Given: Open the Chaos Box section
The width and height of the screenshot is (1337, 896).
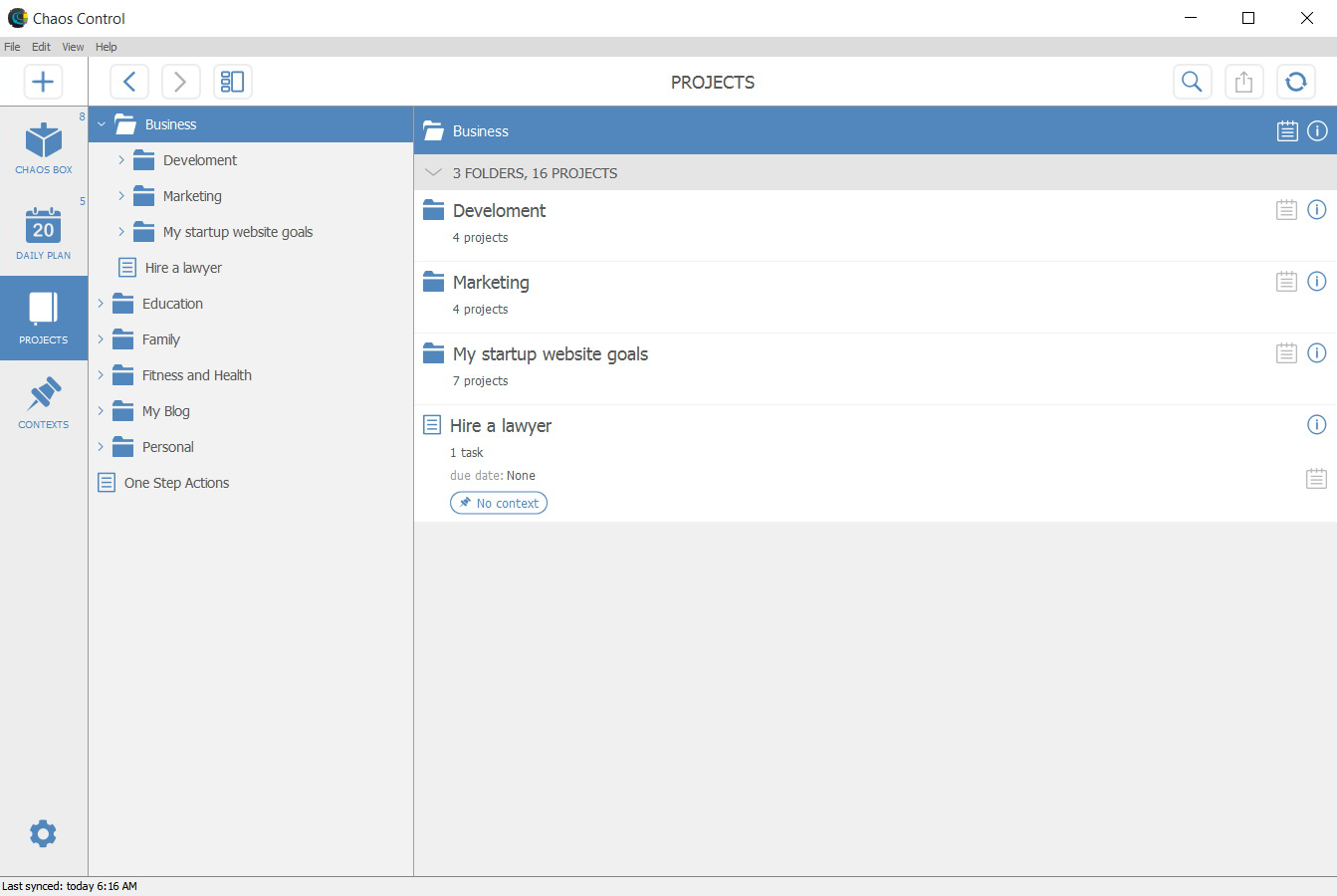Looking at the screenshot, I should [44, 148].
